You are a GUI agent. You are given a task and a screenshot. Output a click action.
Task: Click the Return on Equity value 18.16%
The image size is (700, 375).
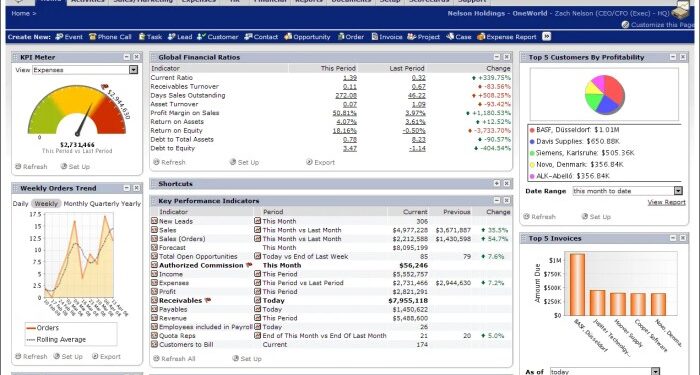(345, 130)
